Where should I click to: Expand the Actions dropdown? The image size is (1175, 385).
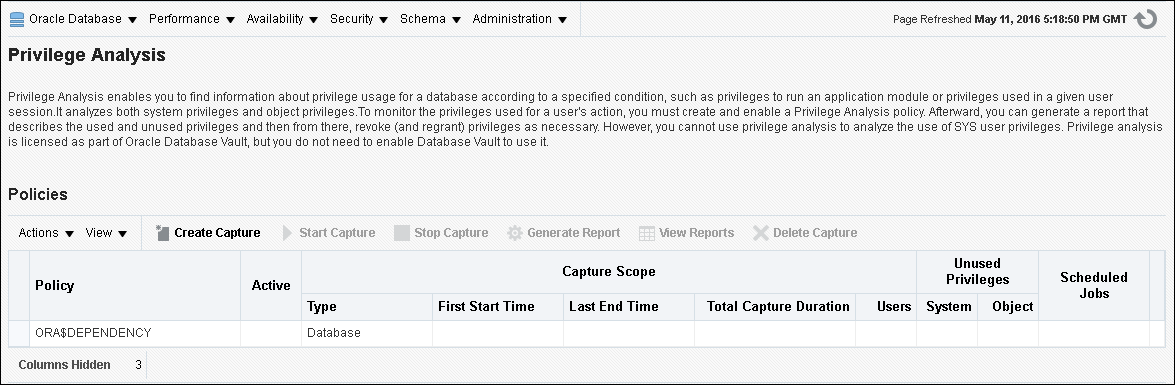click(x=46, y=233)
